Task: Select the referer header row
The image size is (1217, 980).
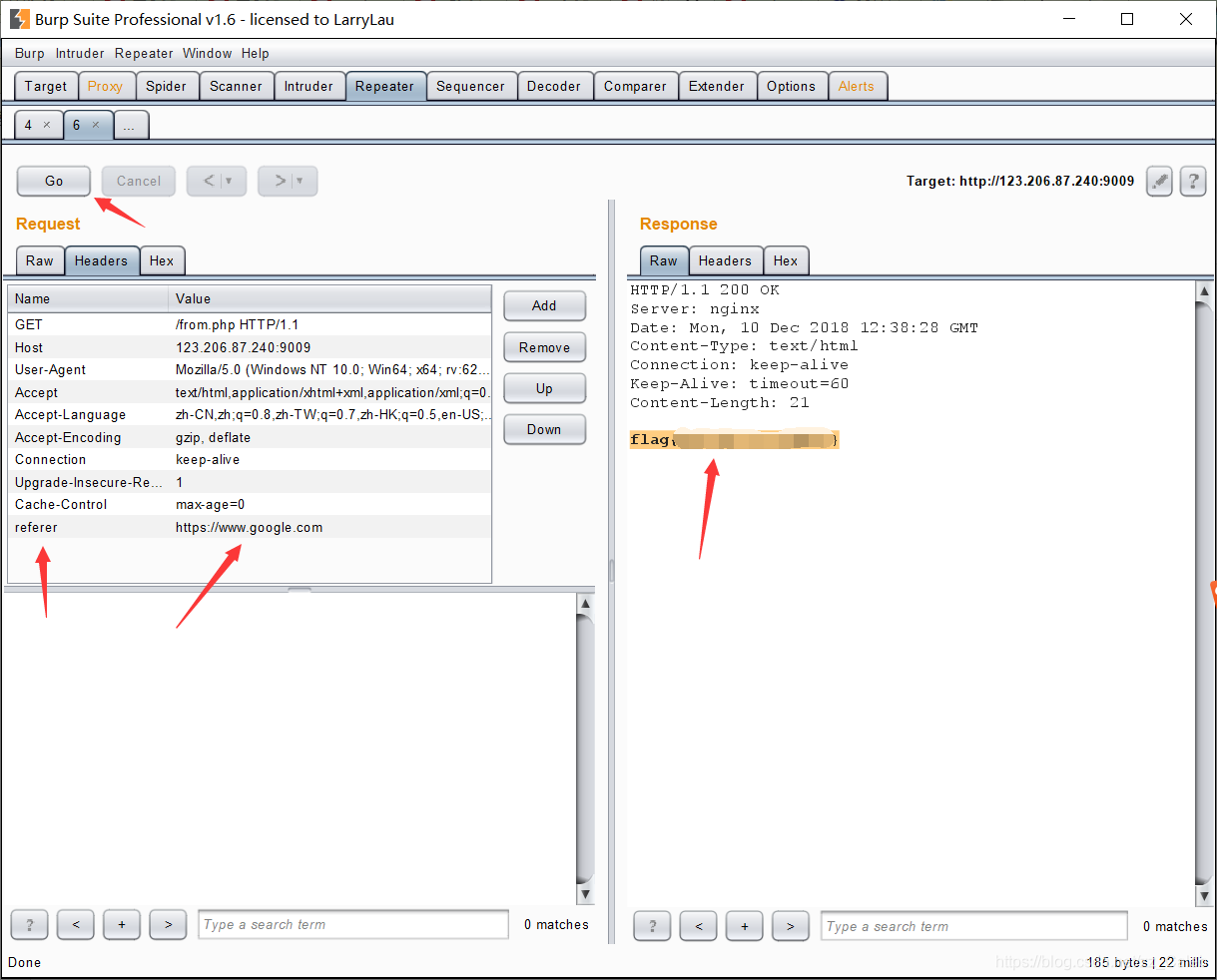Action: click(x=250, y=527)
